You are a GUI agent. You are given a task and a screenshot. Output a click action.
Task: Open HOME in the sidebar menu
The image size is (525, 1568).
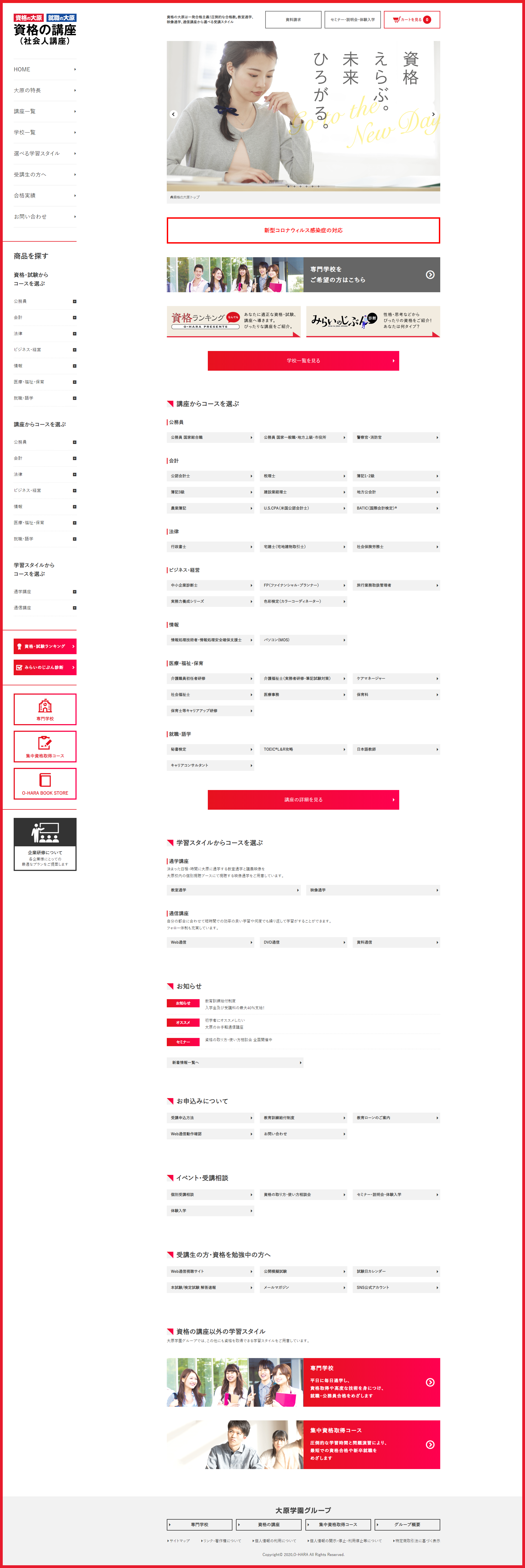(45, 69)
